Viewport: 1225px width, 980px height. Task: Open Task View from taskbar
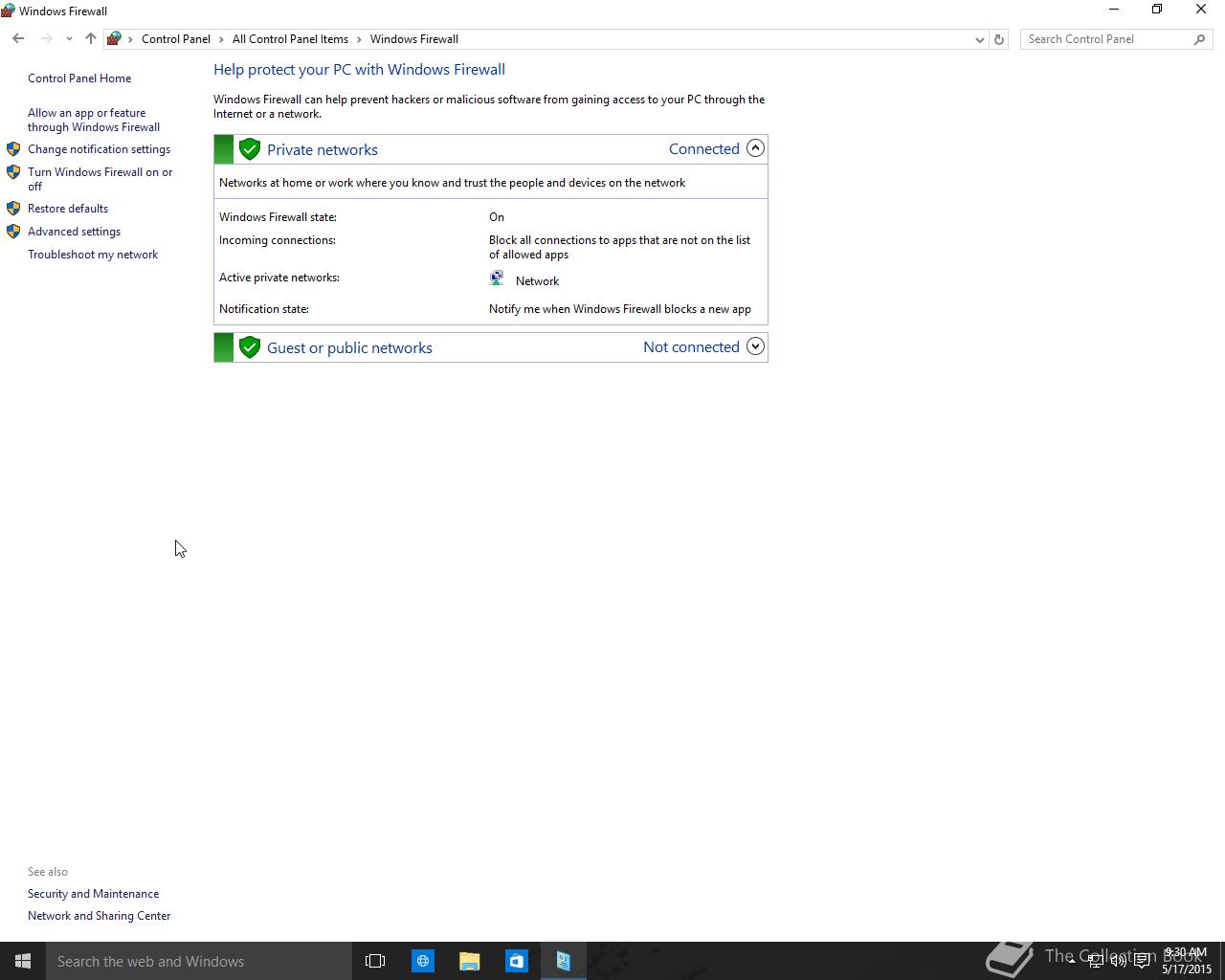[375, 961]
